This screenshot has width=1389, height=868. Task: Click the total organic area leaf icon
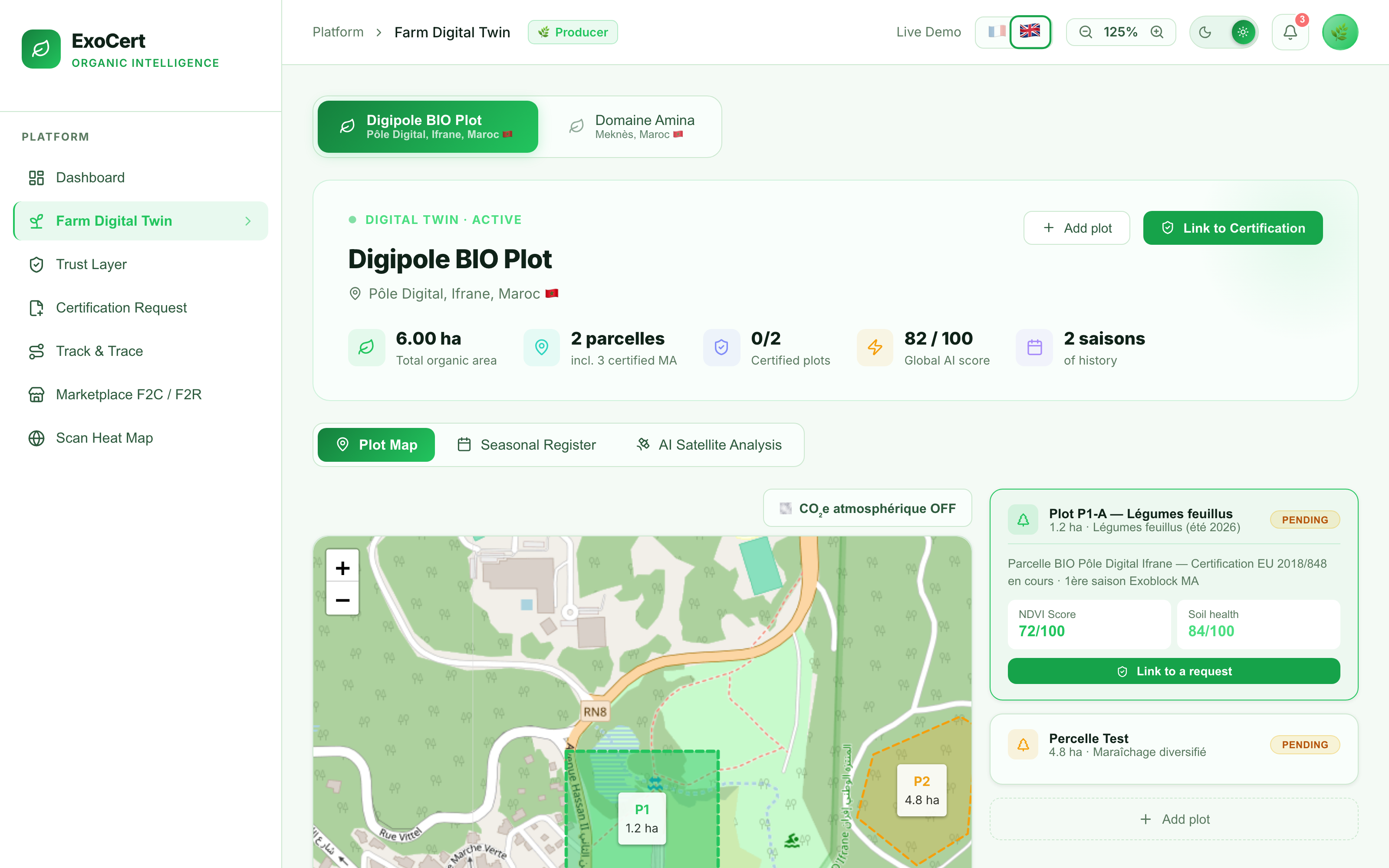[x=366, y=347]
